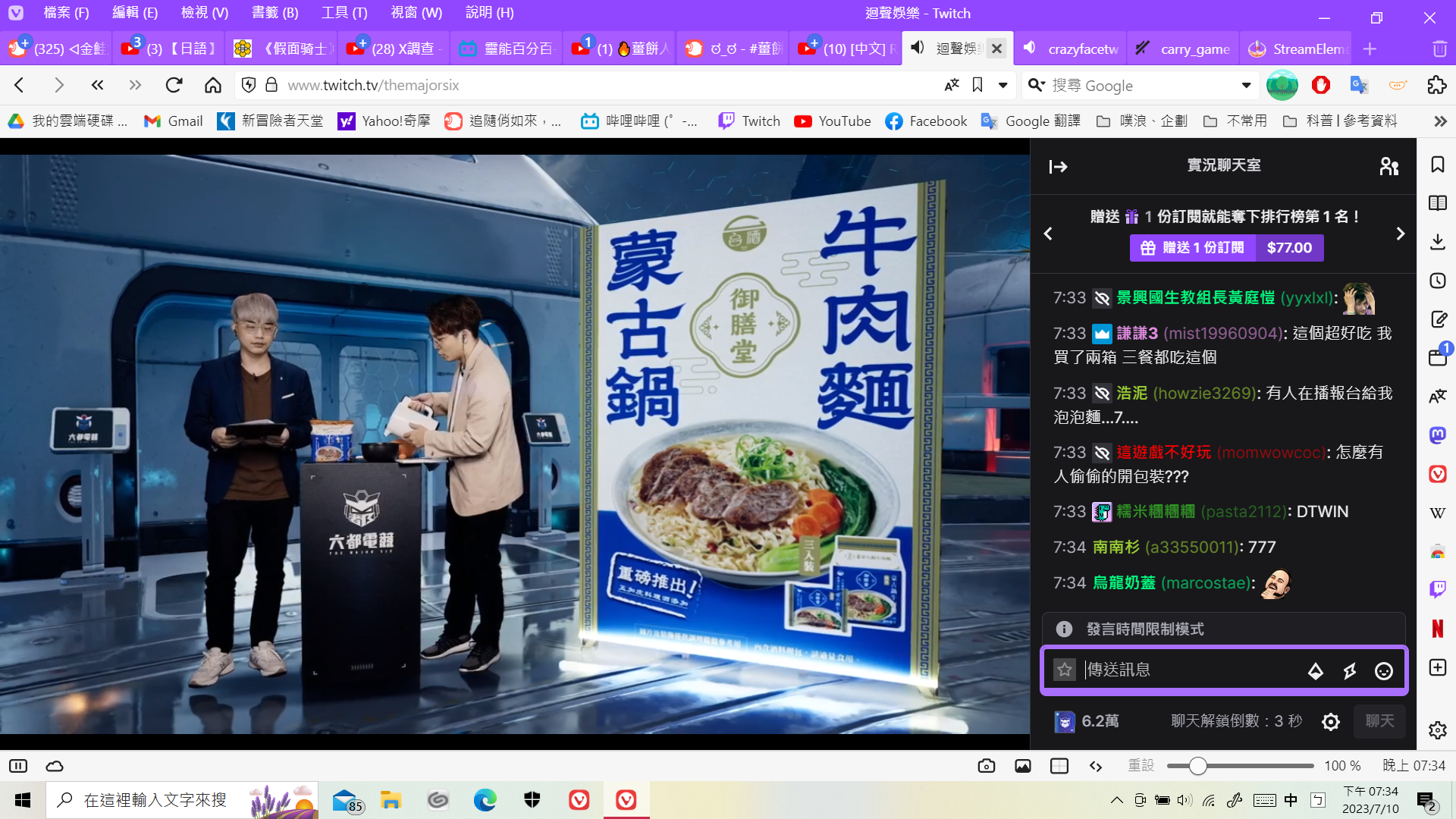The height and width of the screenshot is (819, 1456).
Task: Toggle tracker blocker shield in address bar
Action: click(x=249, y=85)
